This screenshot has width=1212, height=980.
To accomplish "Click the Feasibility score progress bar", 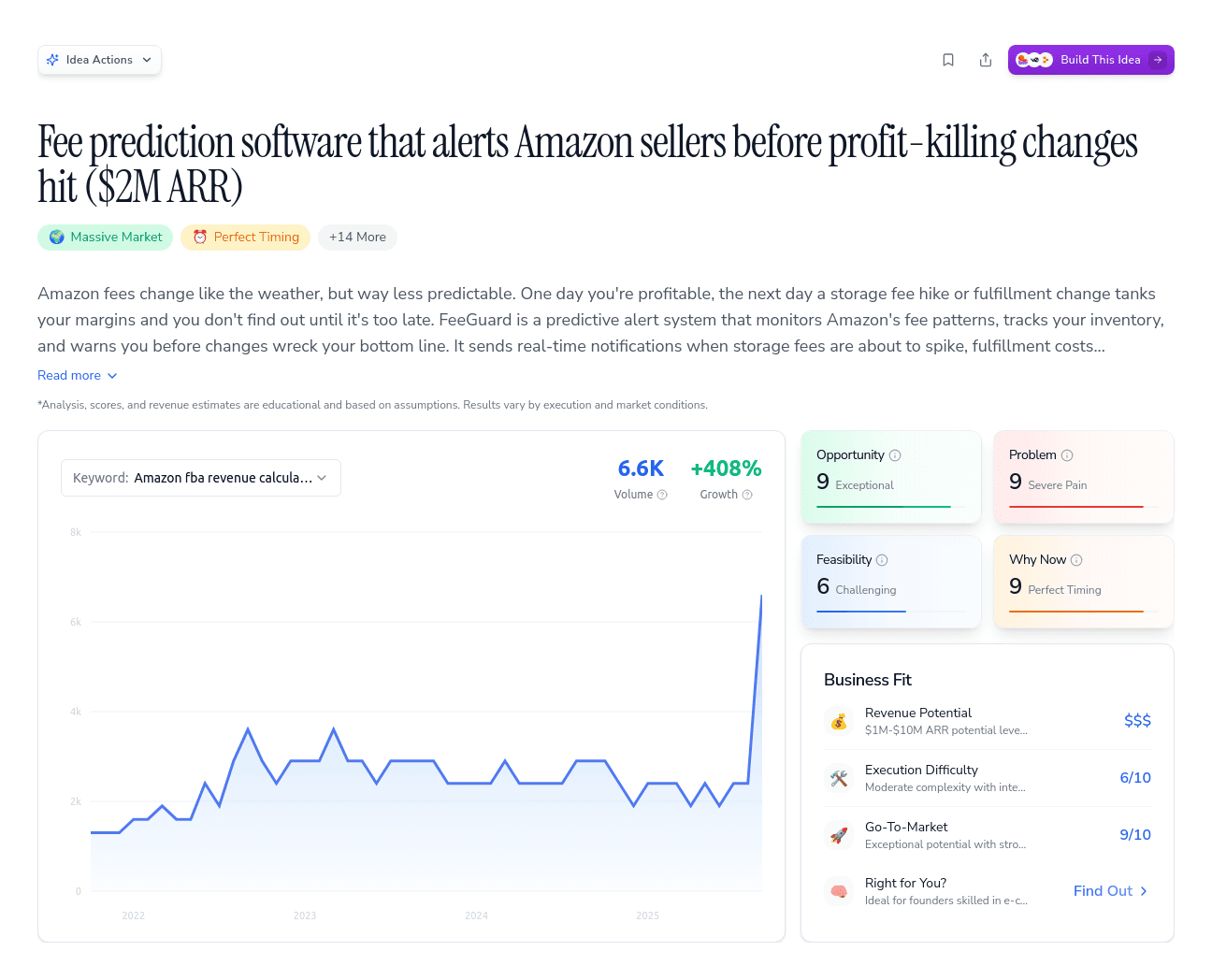I will click(860, 610).
